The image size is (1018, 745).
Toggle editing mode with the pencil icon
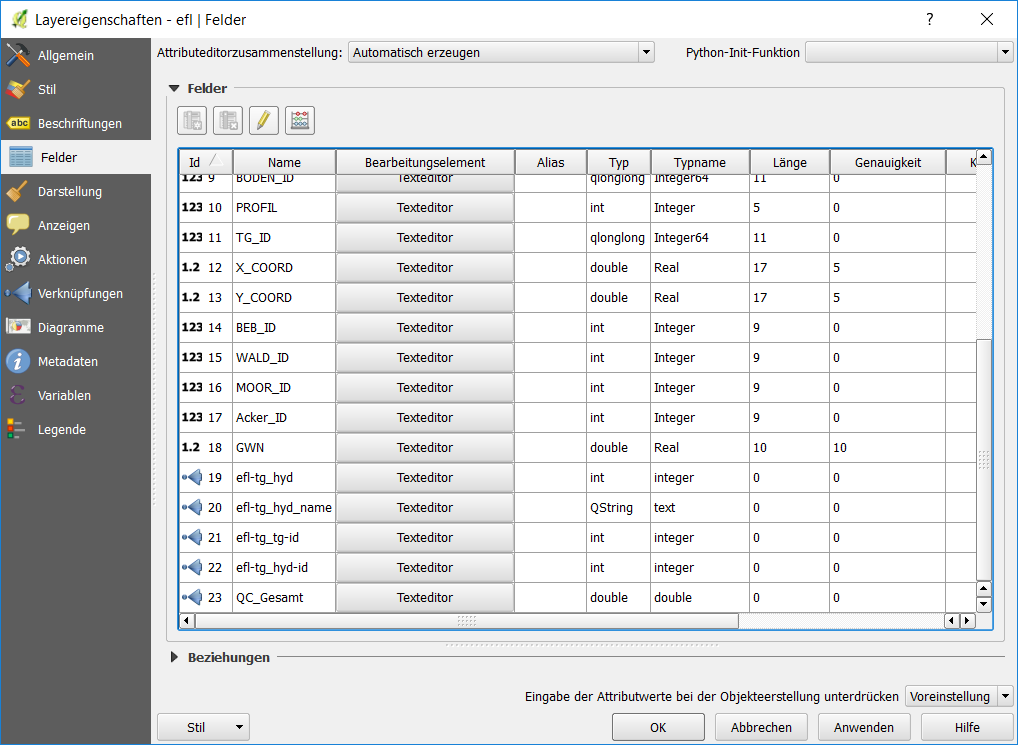pos(264,121)
